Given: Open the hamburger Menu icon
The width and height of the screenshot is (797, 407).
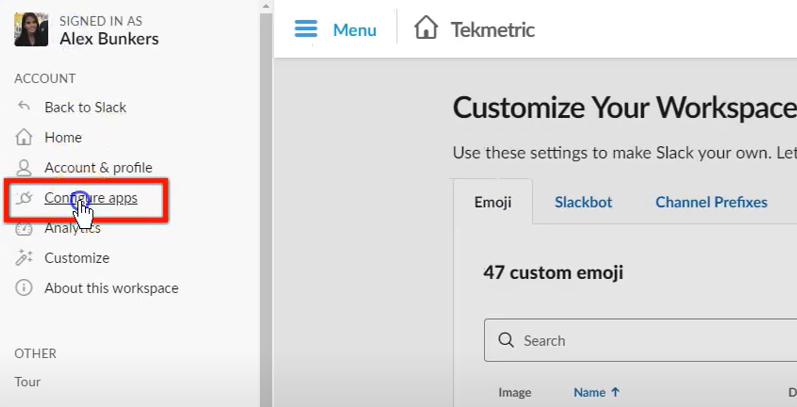Looking at the screenshot, I should (306, 29).
